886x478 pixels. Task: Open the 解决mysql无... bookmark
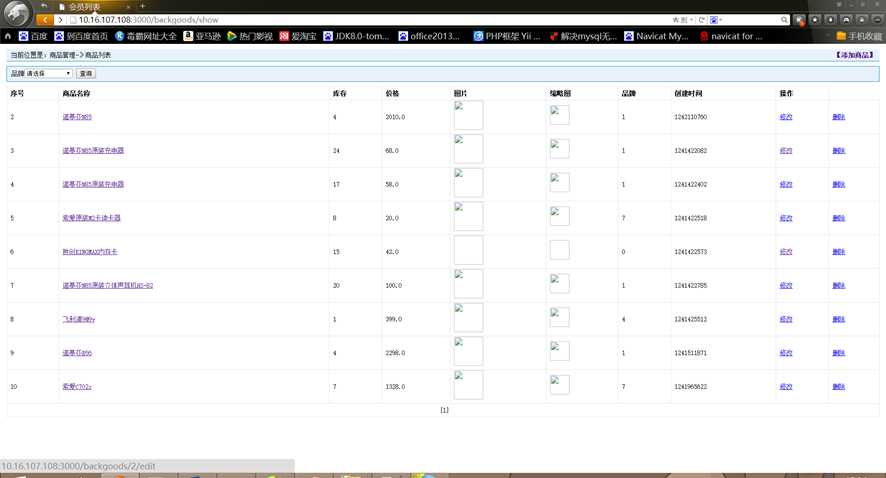pos(583,36)
